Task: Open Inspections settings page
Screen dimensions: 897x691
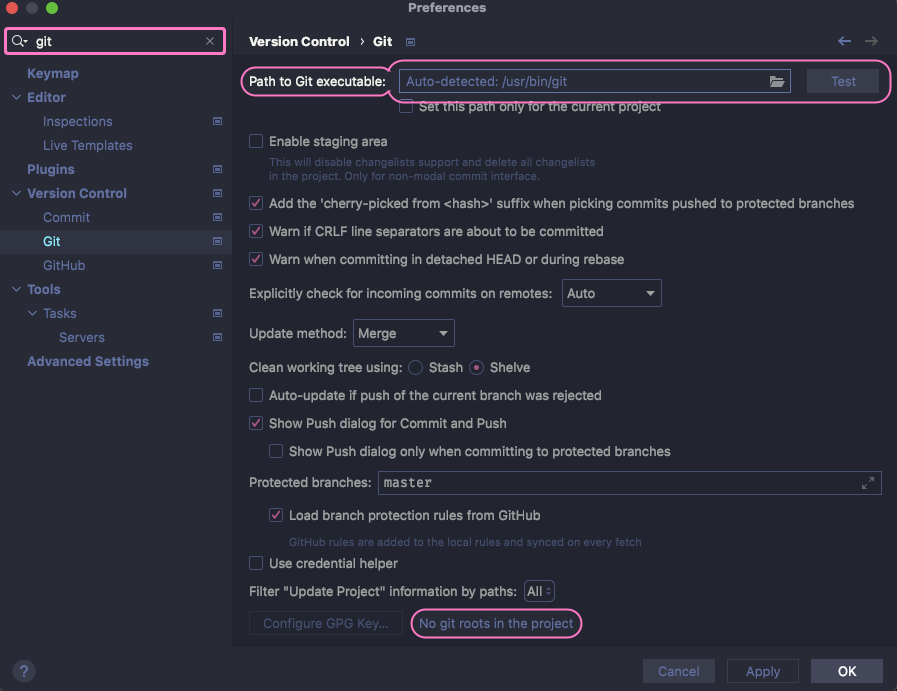Action: (x=77, y=121)
